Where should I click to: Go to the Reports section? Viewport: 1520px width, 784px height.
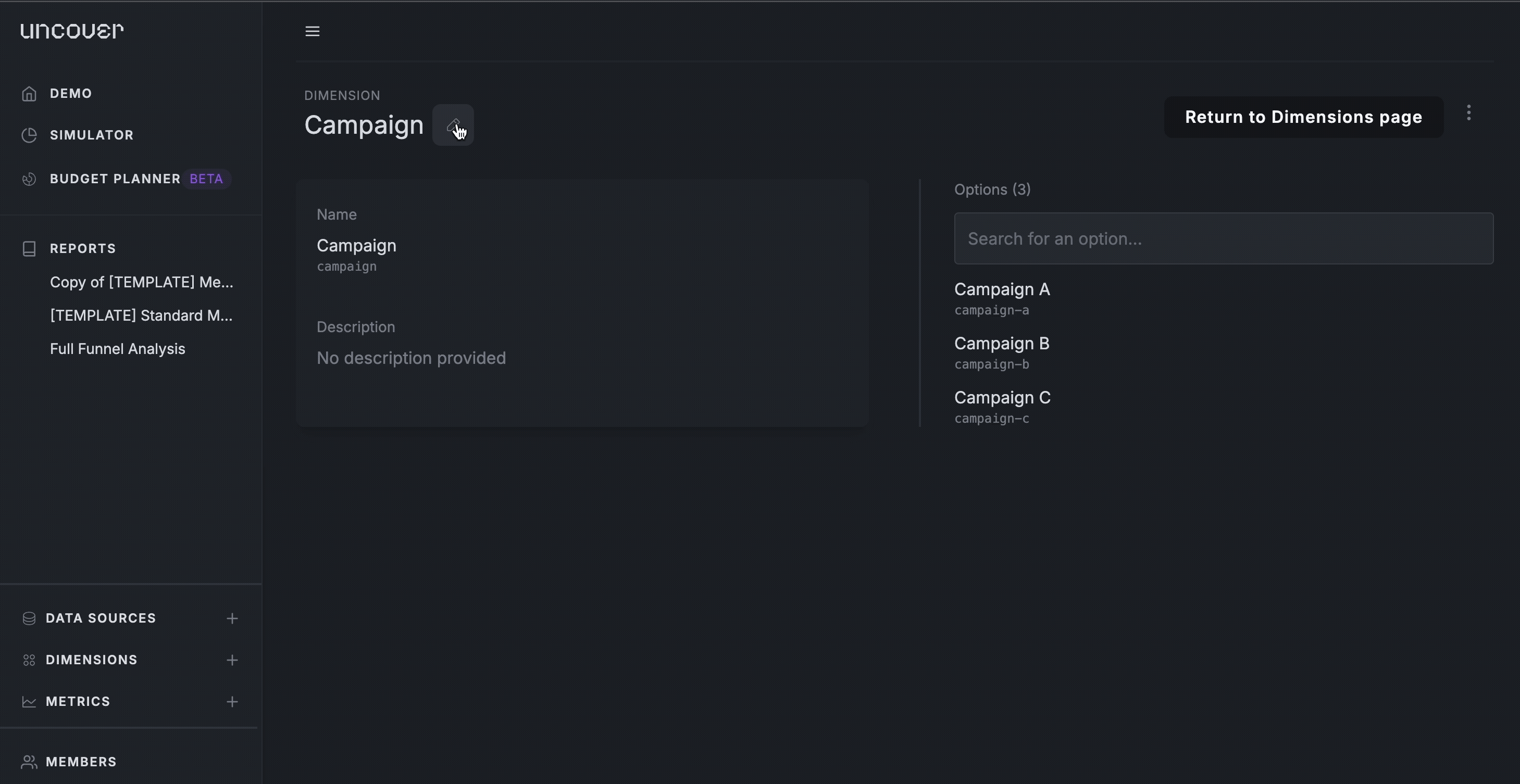coord(83,248)
